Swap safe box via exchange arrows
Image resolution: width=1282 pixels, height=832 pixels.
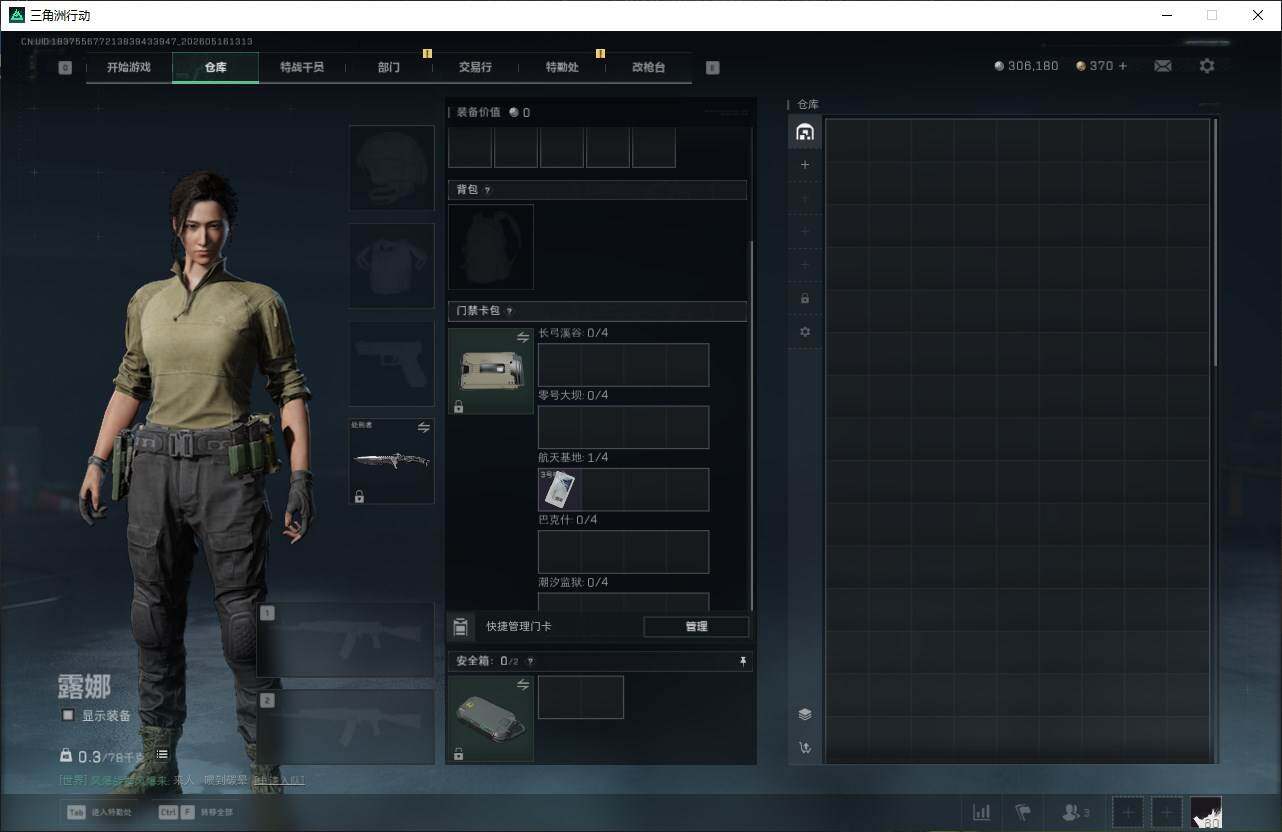(x=523, y=685)
